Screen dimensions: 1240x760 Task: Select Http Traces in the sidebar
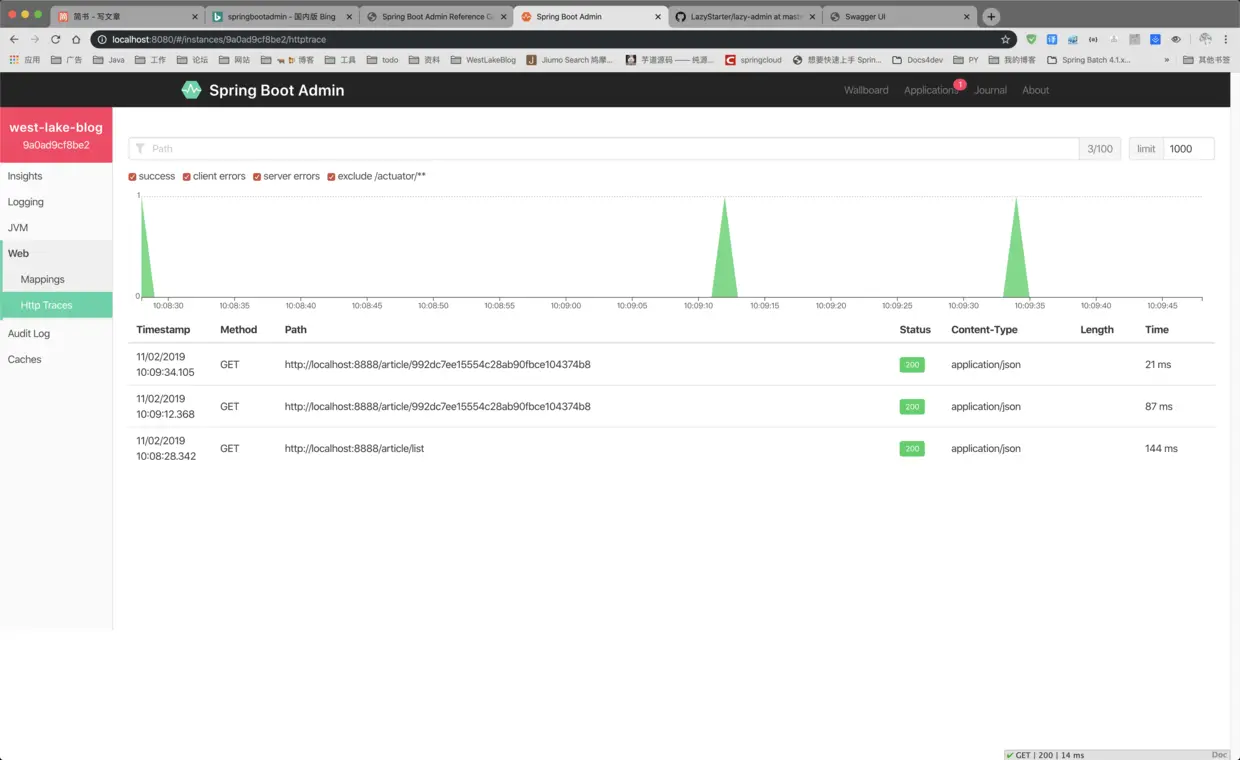(56, 306)
